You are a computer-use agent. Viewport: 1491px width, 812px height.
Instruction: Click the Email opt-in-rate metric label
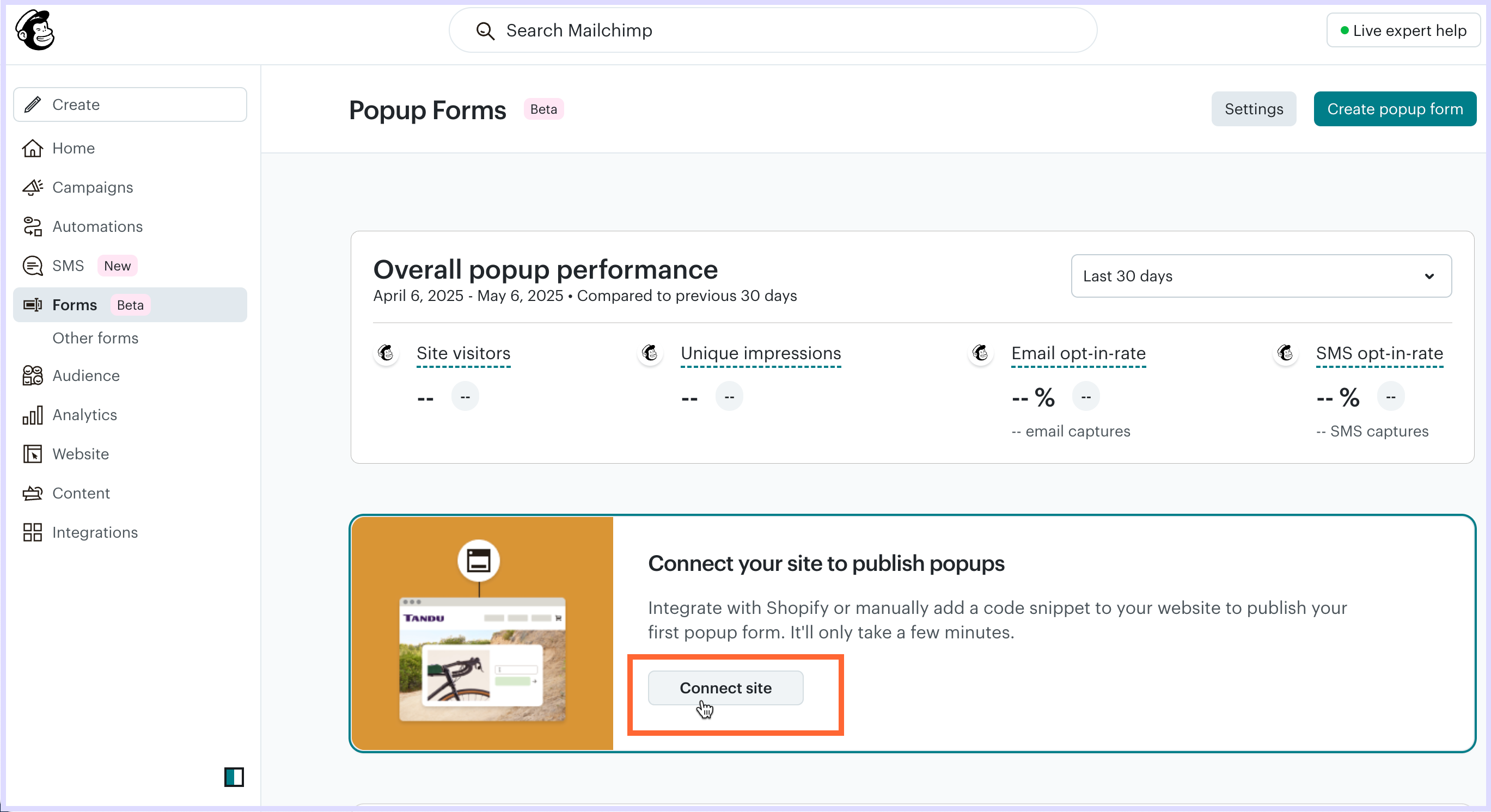click(1078, 353)
